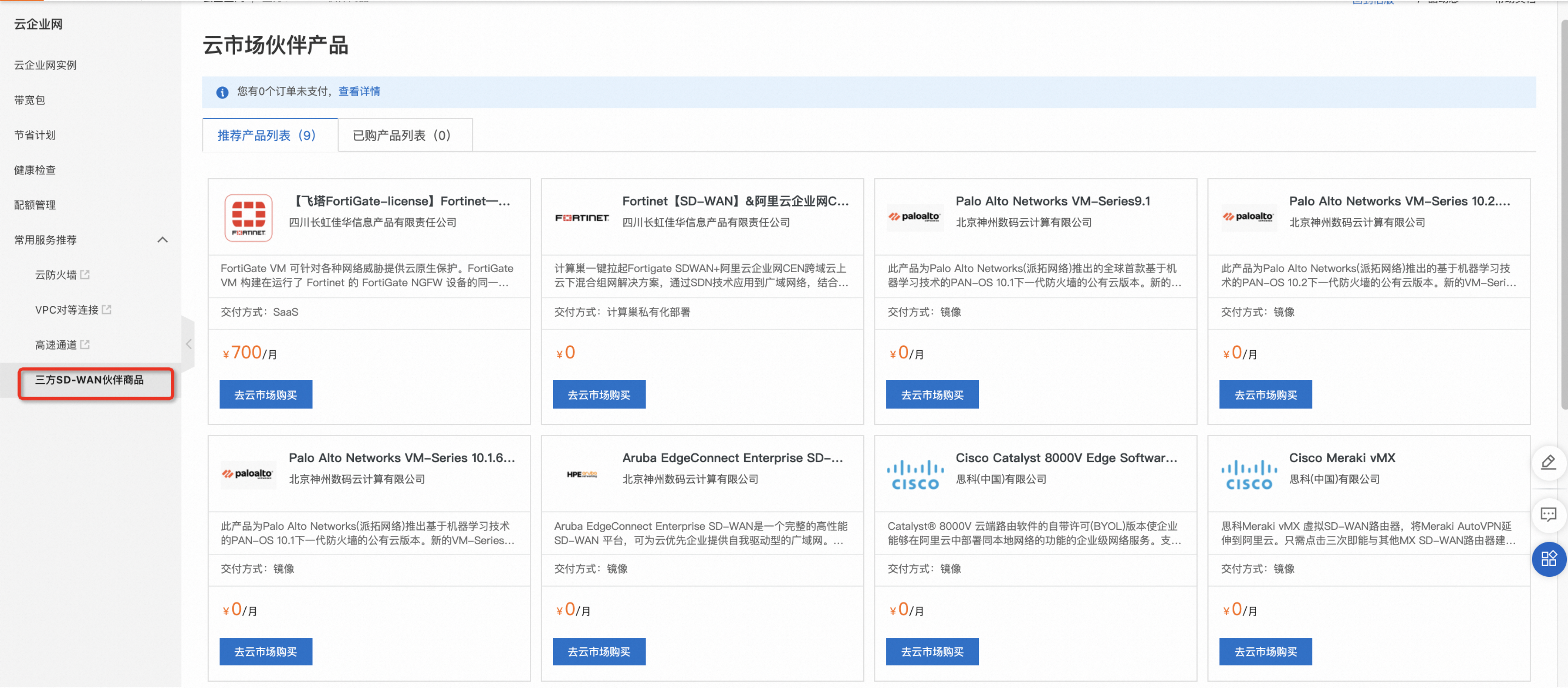This screenshot has width=1568, height=688.
Task: Click the HPE Aruba EdgeConnect logo
Action: tap(581, 474)
